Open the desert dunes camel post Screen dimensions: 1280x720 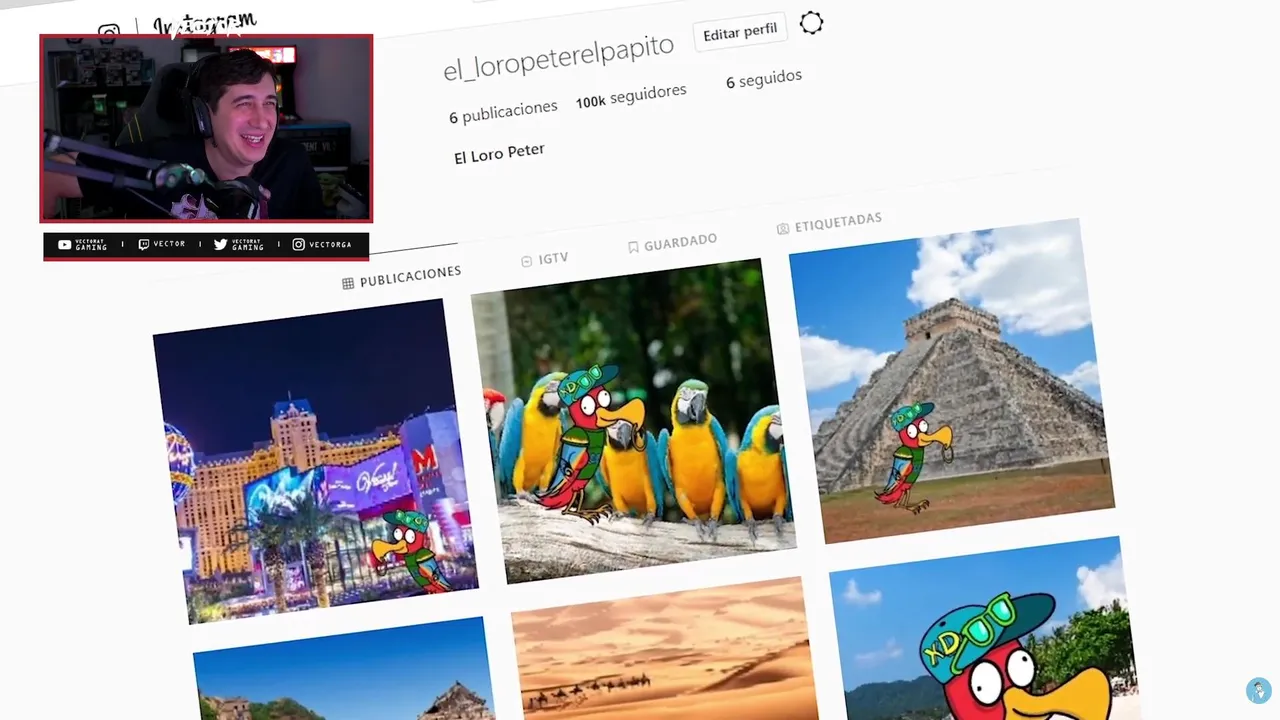(x=664, y=648)
